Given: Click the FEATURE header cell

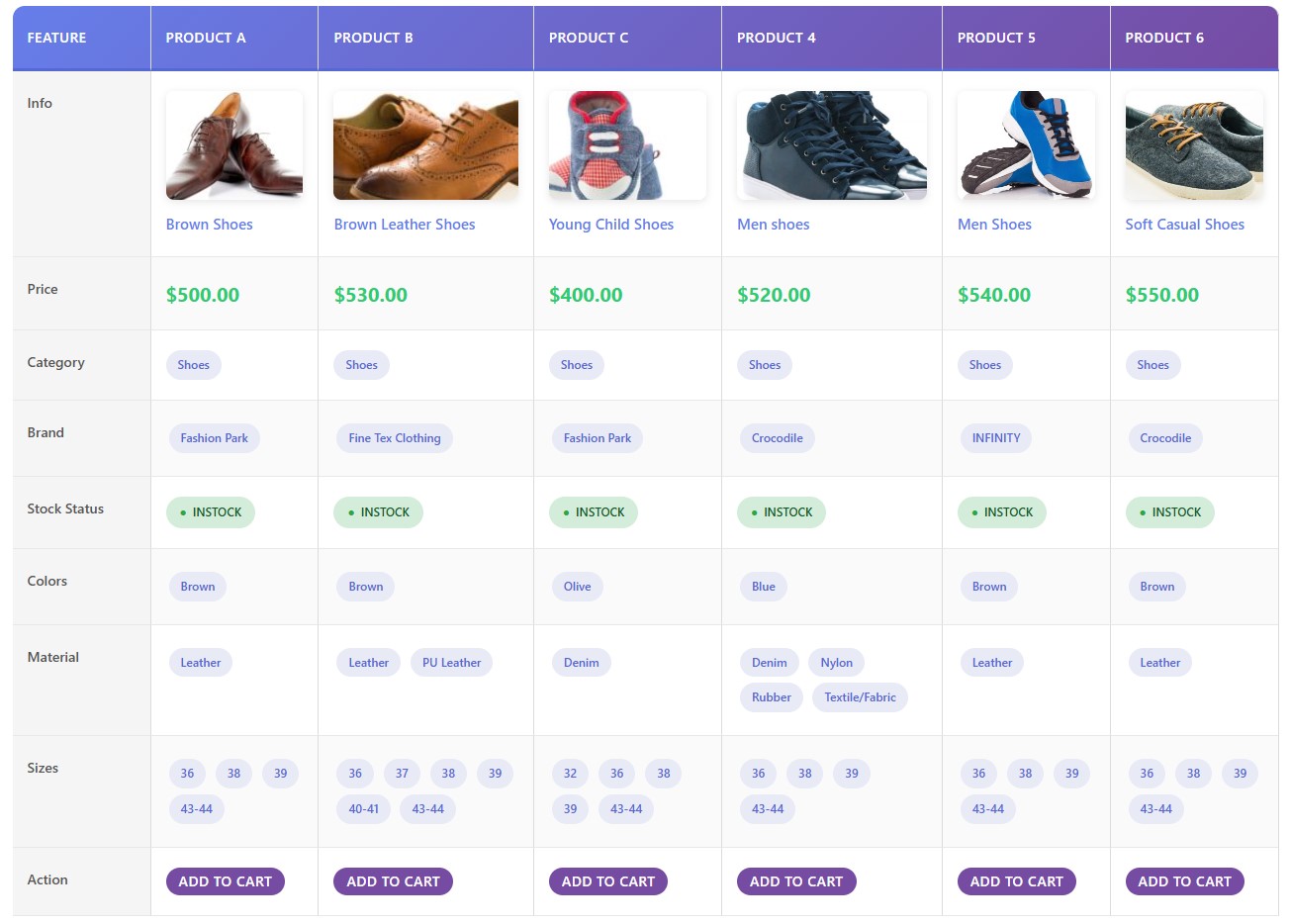Looking at the screenshot, I should [x=56, y=38].
